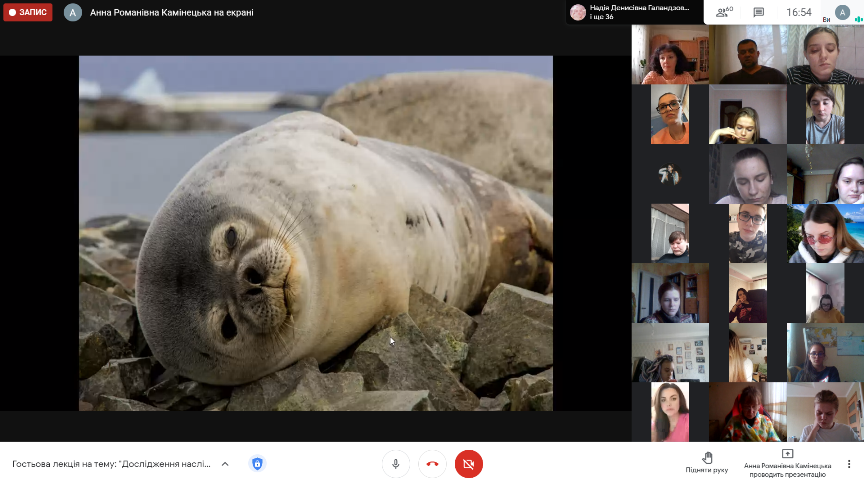This screenshot has height=486, width=864.
Task: Click the red recording indicator badge
Action: 27,12
